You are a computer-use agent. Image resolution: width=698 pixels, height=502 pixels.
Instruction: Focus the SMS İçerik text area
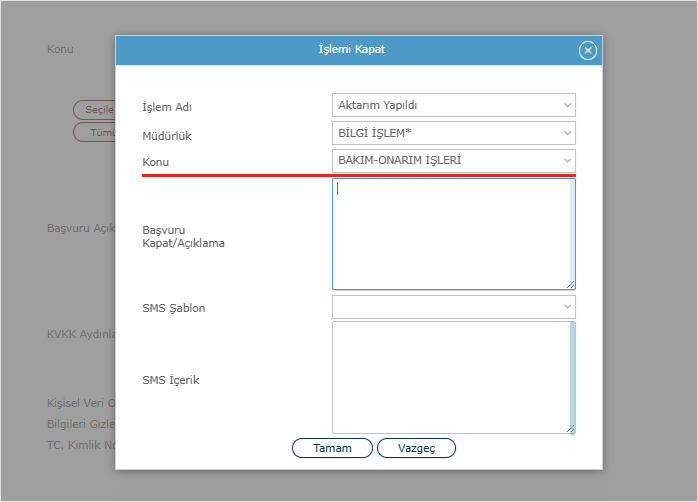click(450, 377)
